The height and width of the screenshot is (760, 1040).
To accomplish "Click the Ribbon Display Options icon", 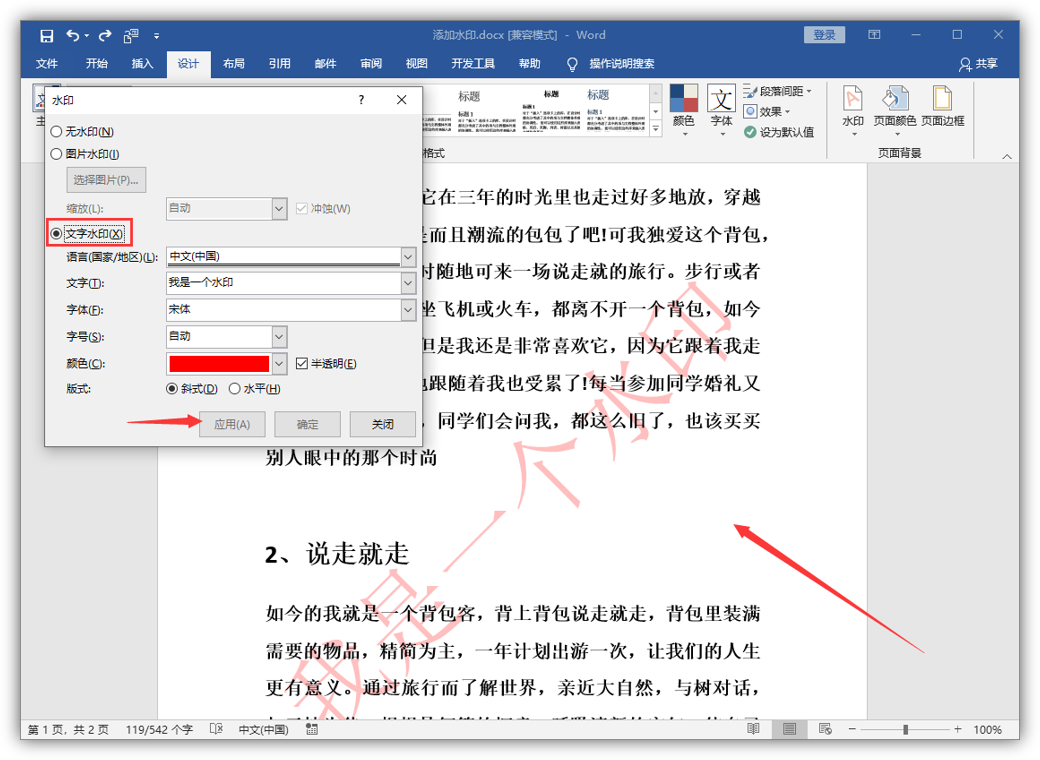I will (874, 34).
